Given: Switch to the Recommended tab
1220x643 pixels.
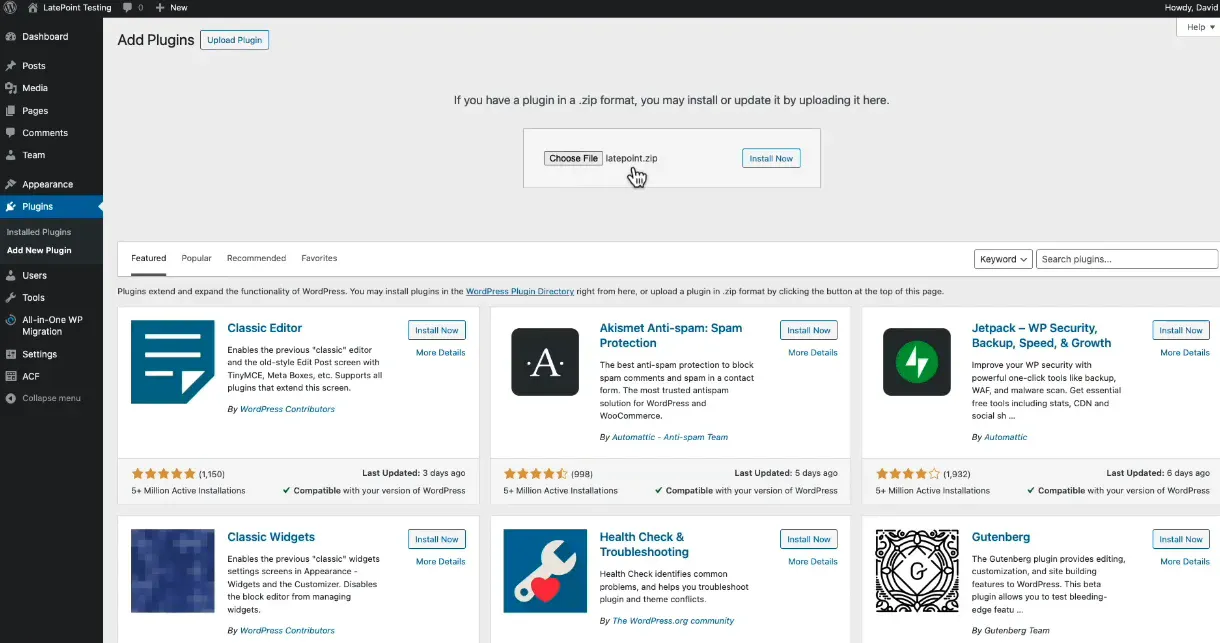Looking at the screenshot, I should point(256,258).
